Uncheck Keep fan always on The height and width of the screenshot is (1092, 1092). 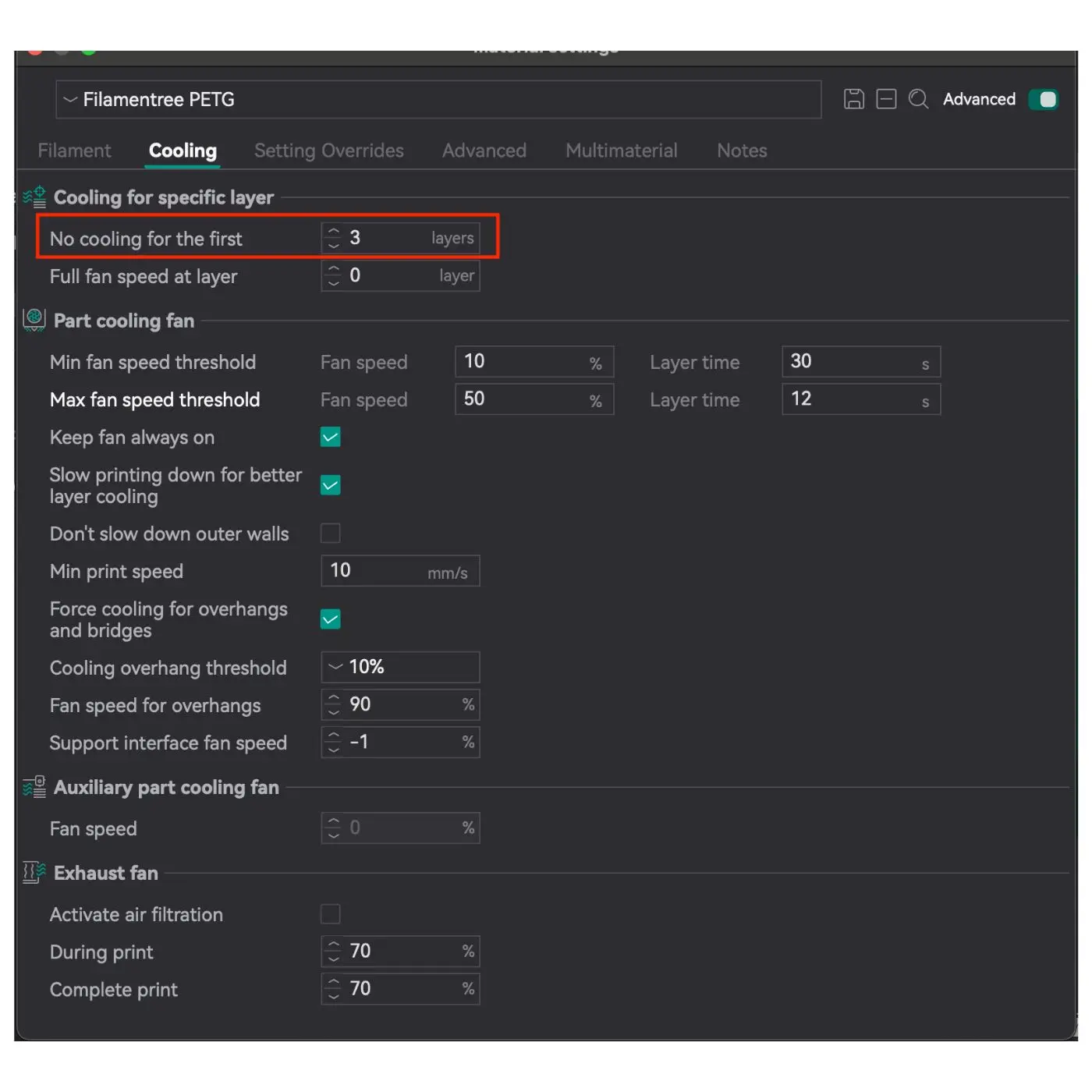pos(331,438)
